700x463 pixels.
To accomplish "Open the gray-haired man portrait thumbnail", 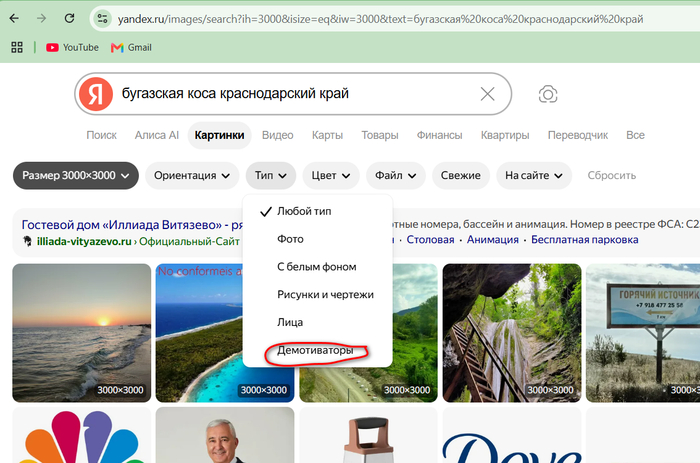I will coord(225,435).
